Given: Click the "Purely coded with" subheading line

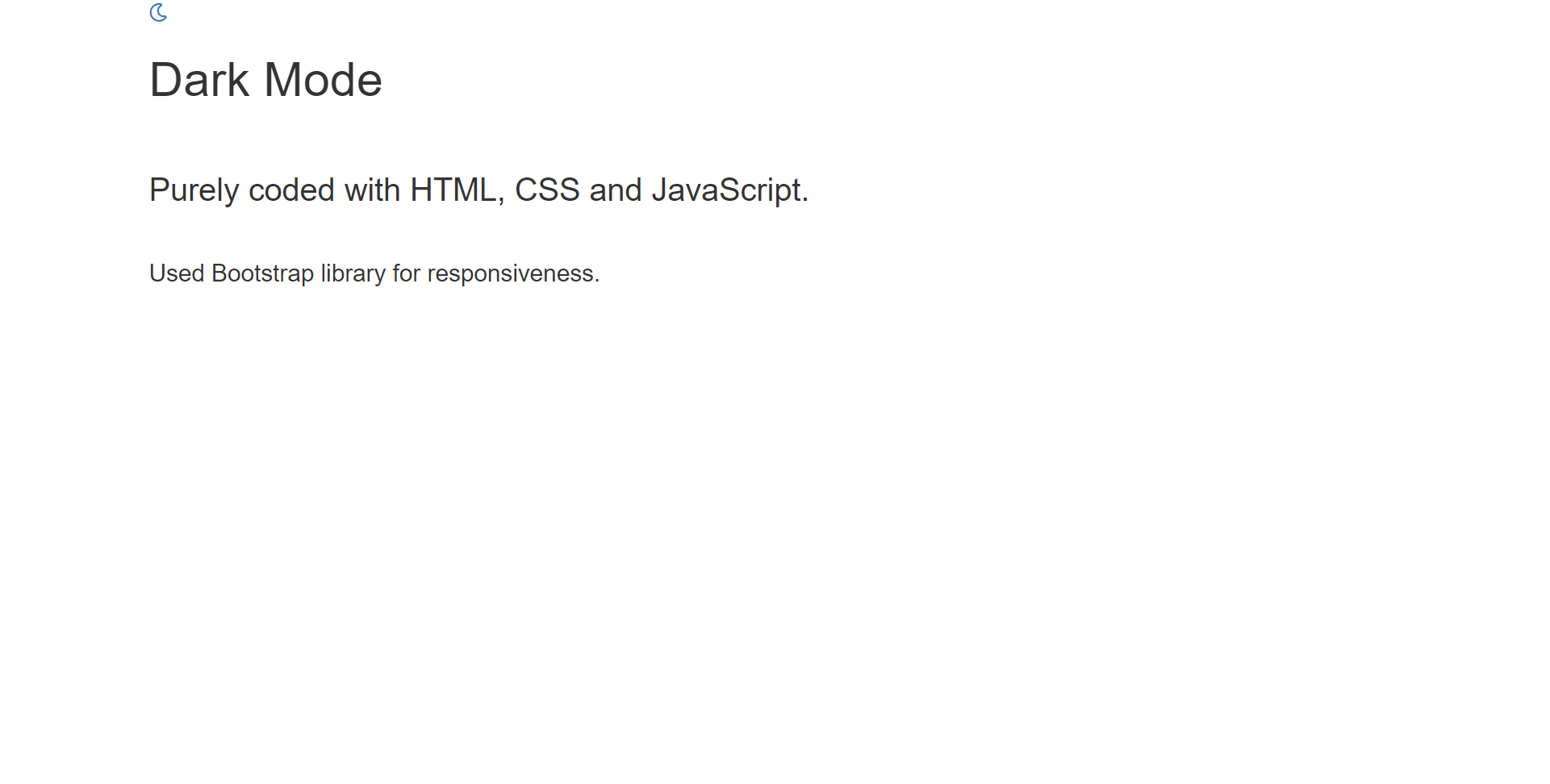Looking at the screenshot, I should (478, 190).
